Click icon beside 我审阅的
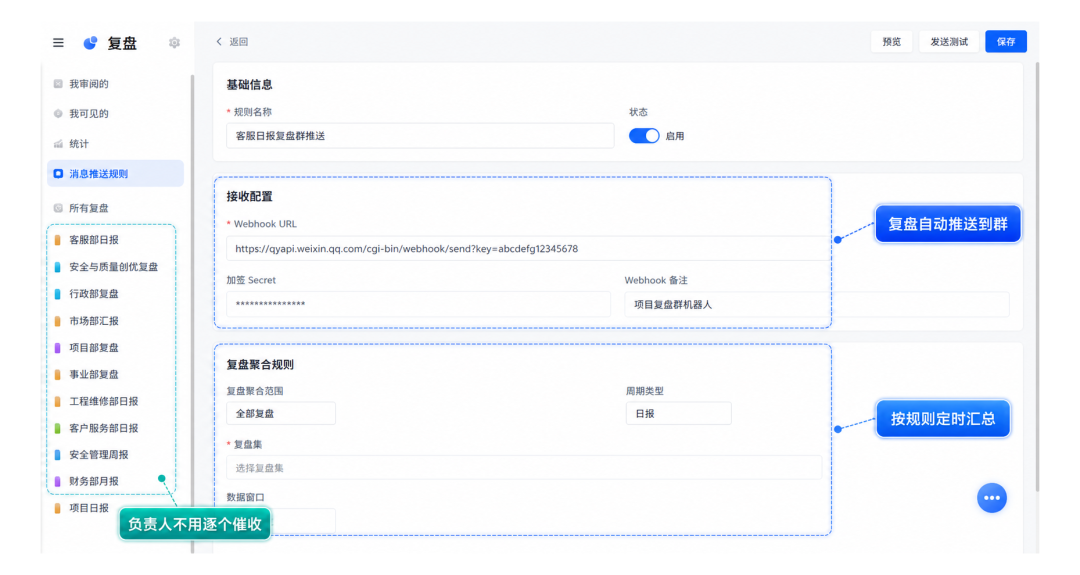This screenshot has height=575, width=1080. (58, 84)
